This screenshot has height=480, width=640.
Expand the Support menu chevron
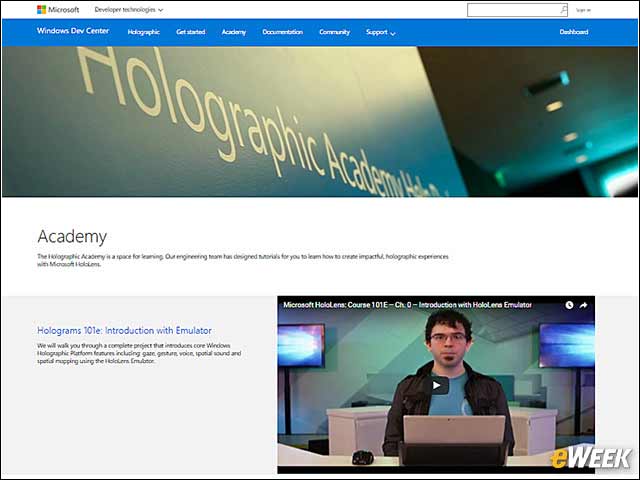(393, 33)
